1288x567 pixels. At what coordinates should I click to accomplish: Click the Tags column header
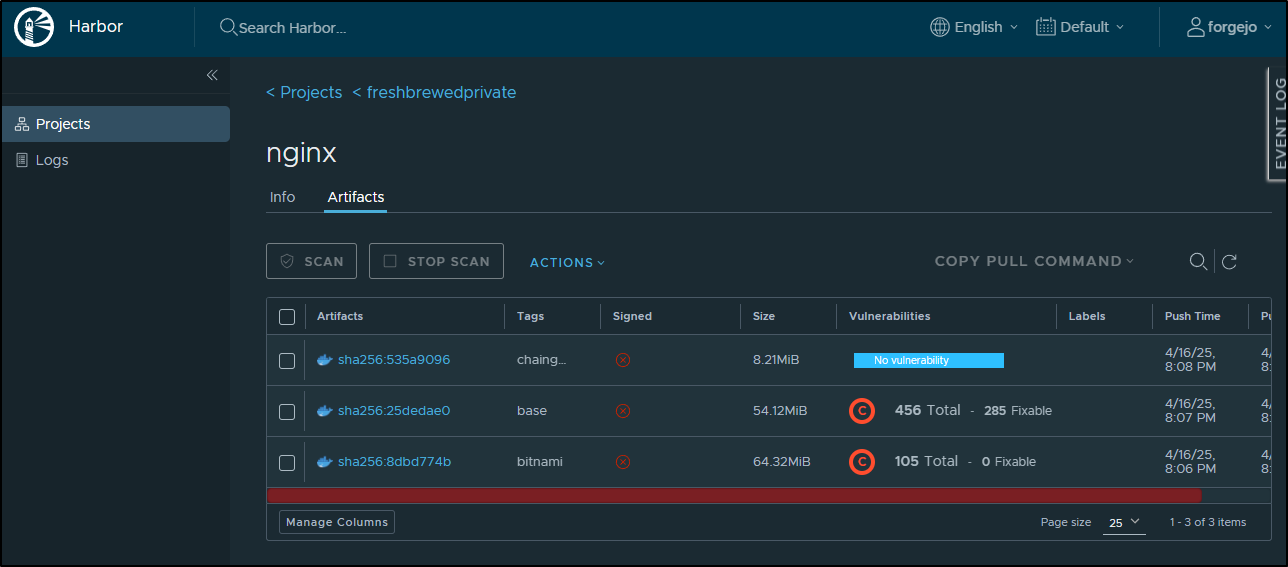coord(531,316)
